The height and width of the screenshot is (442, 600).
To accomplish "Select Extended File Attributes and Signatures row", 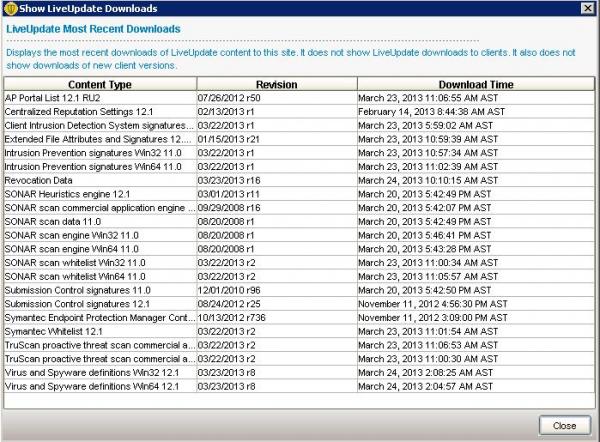I will click(x=299, y=139).
